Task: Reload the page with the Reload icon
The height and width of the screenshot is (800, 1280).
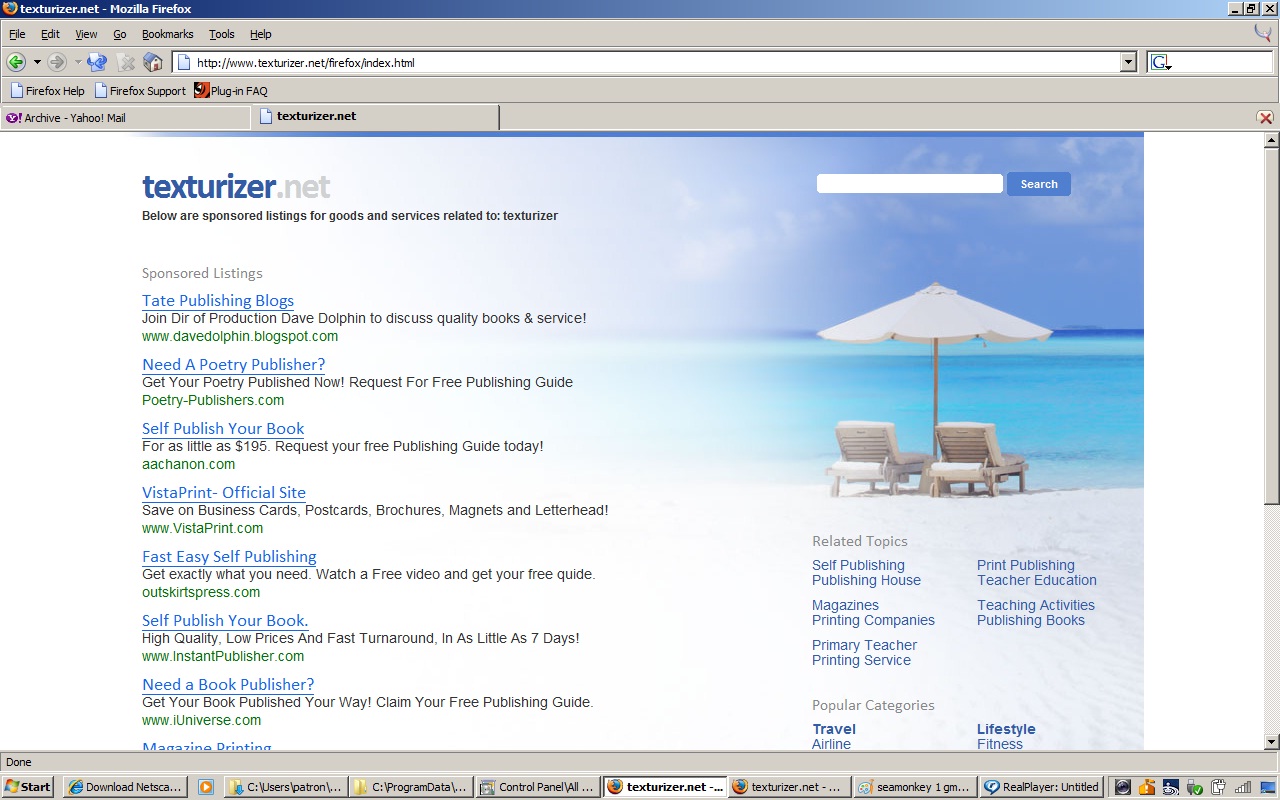Action: (x=97, y=62)
